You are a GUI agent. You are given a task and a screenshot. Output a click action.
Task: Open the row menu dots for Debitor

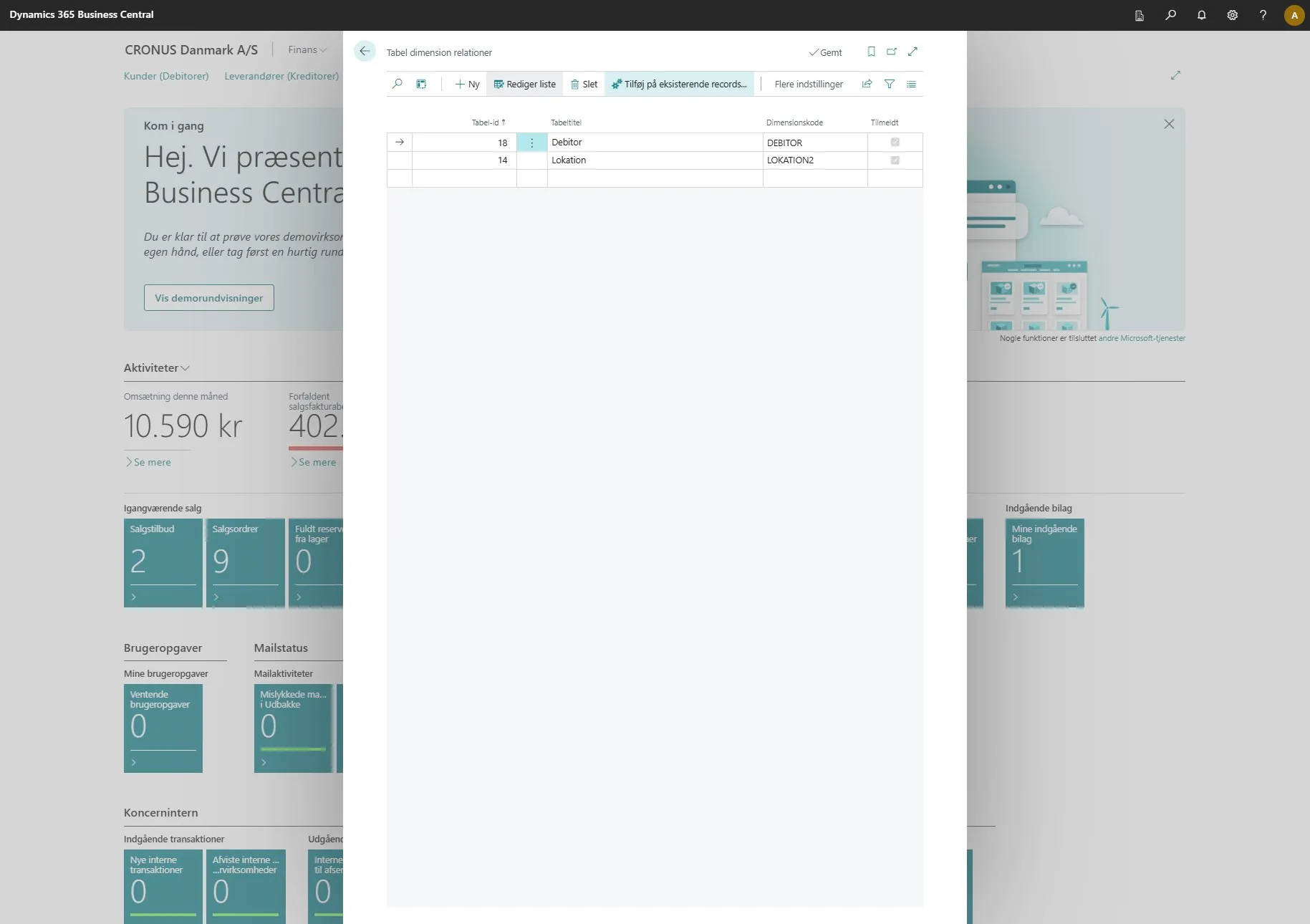[531, 143]
